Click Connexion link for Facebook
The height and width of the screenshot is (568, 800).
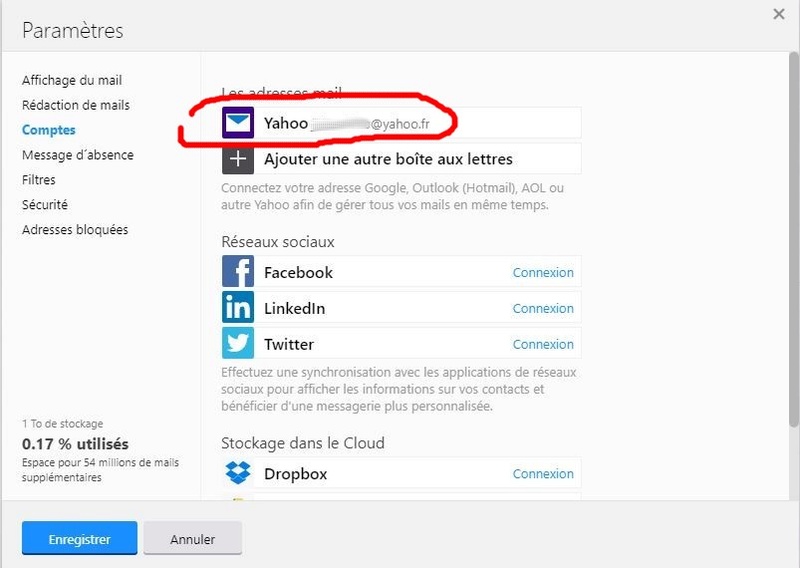[543, 273]
